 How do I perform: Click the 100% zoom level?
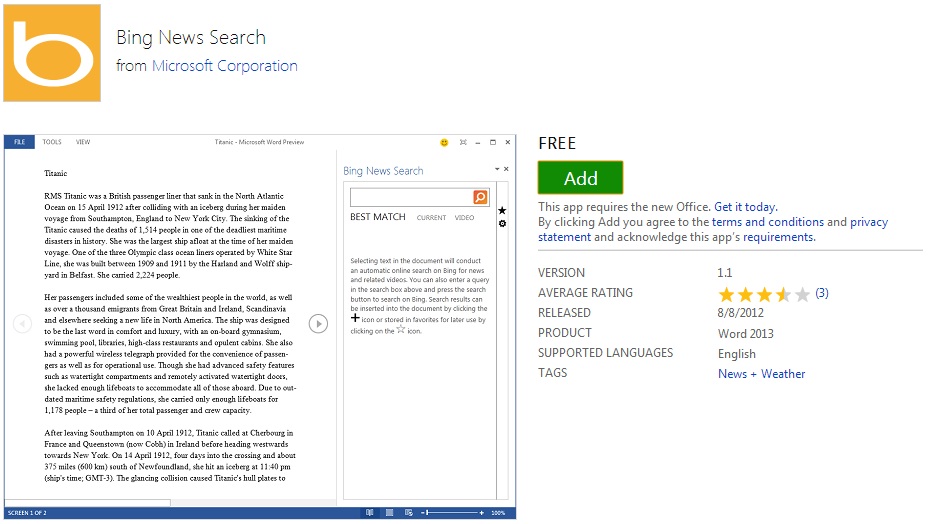499,513
